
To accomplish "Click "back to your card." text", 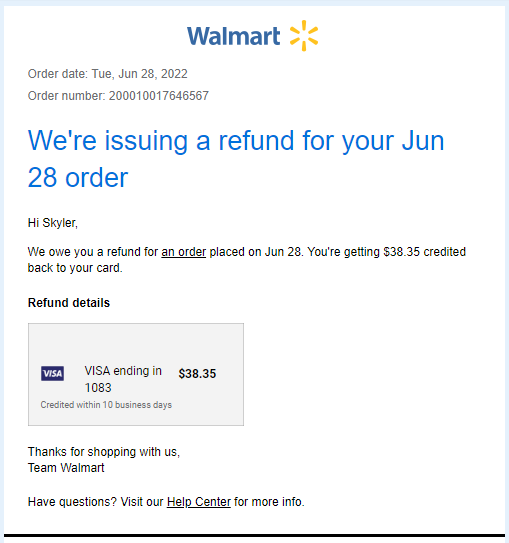I will click(75, 268).
